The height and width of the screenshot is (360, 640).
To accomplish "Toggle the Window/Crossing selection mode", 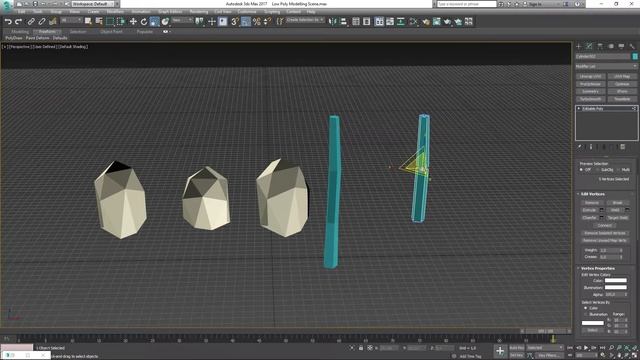I will (x=121, y=22).
